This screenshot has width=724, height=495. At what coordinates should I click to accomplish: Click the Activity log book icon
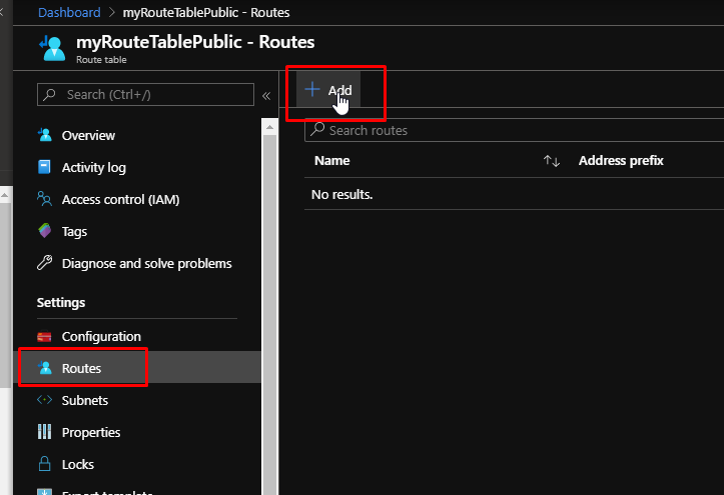44,167
